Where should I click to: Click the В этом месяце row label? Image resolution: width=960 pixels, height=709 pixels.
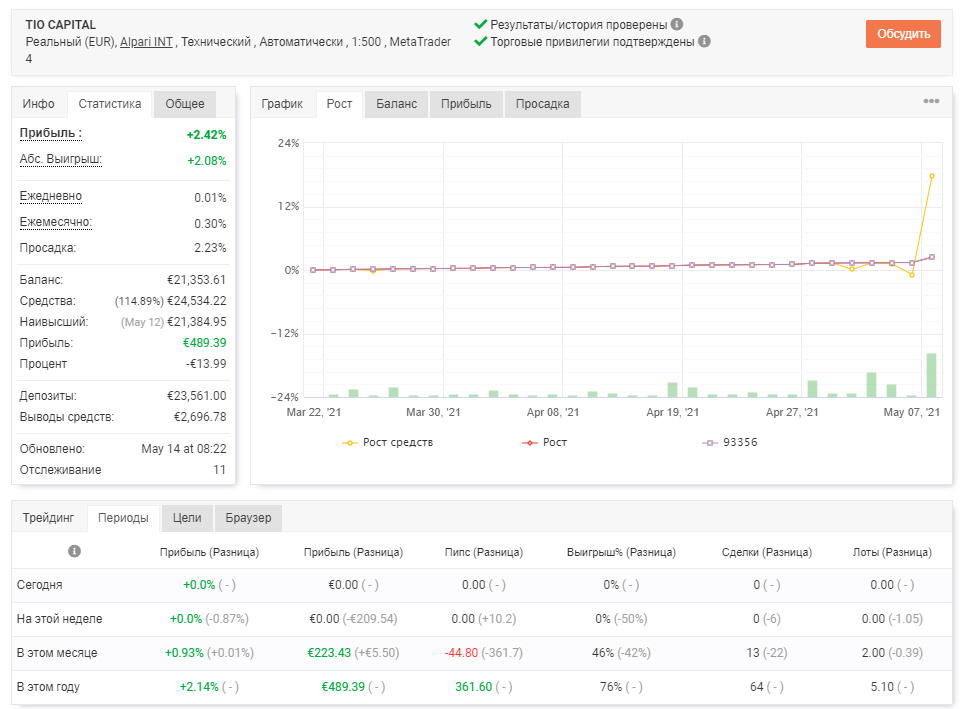tap(57, 653)
